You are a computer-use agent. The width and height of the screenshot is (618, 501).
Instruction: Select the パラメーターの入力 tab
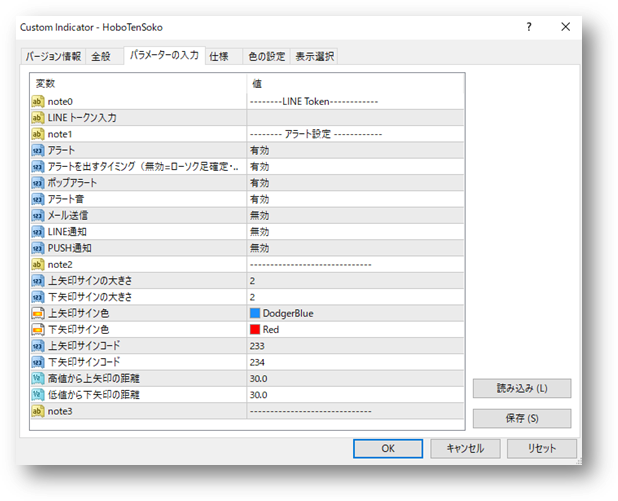(x=164, y=55)
